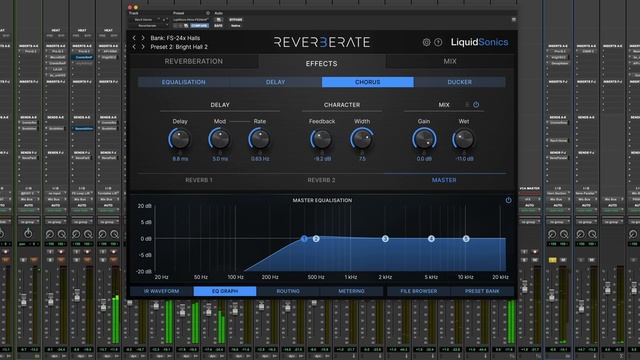Select Reverb 2 chorus target
The width and height of the screenshot is (640, 360).
(321, 180)
